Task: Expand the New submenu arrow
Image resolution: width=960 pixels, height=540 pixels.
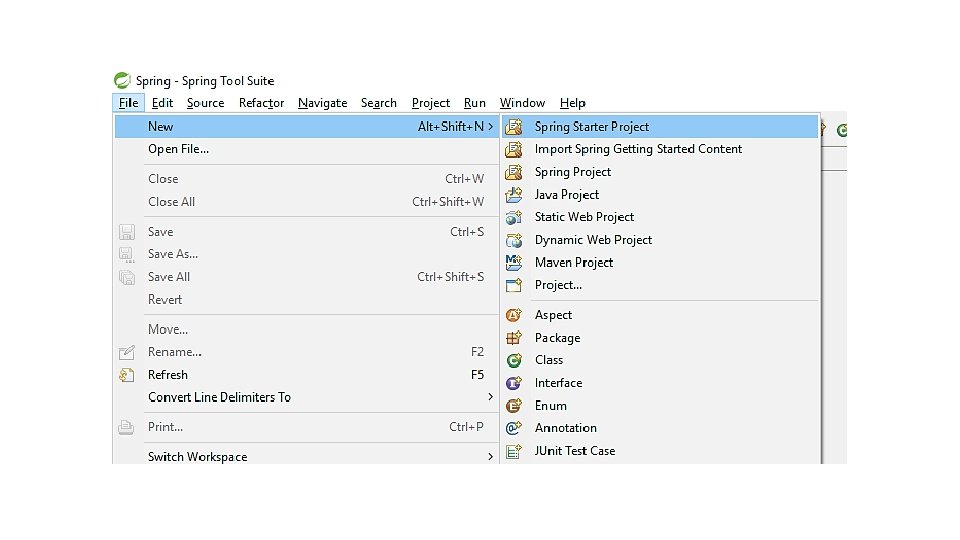Action: tap(490, 127)
